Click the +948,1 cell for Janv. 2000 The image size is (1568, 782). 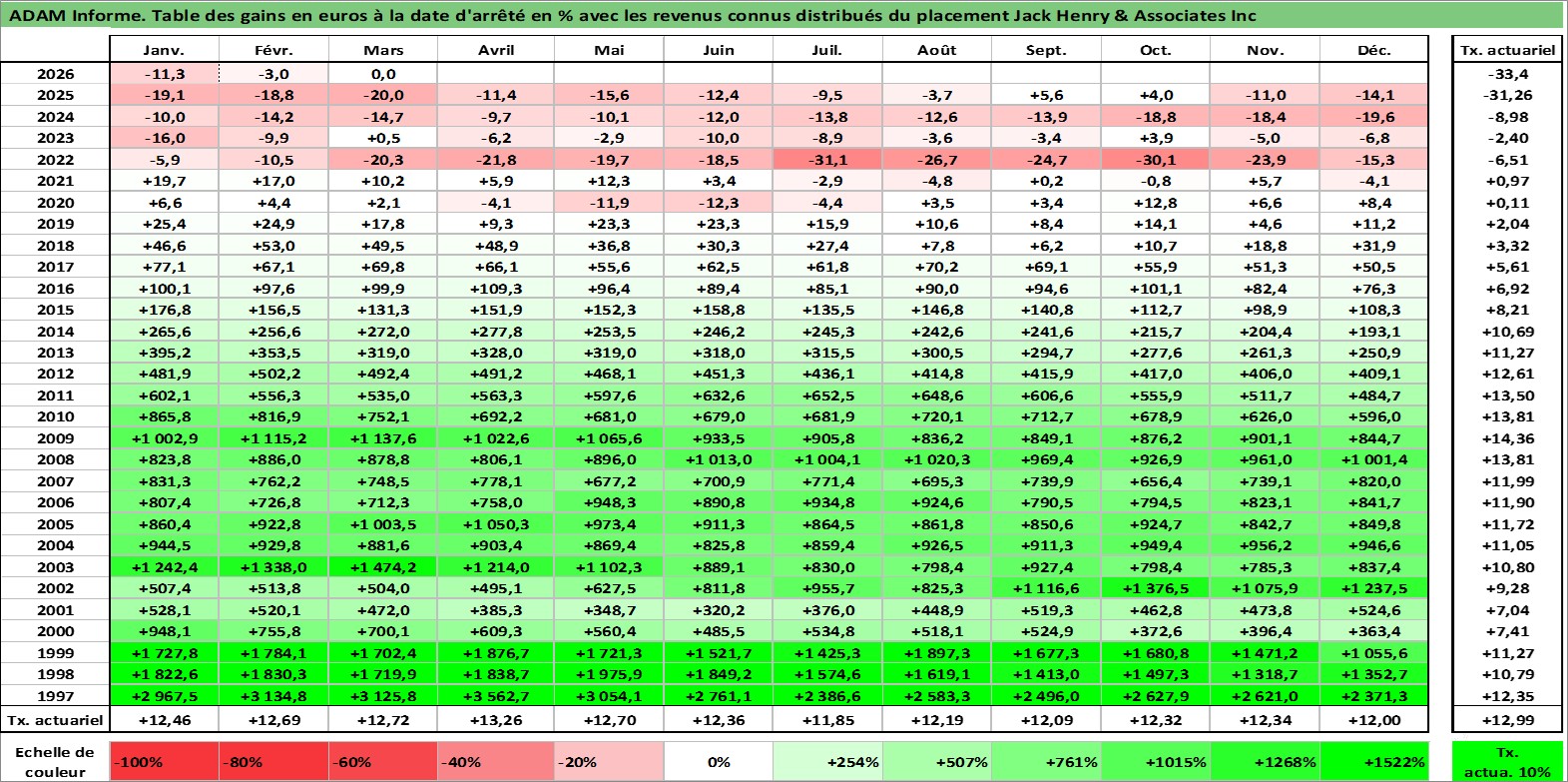point(164,631)
